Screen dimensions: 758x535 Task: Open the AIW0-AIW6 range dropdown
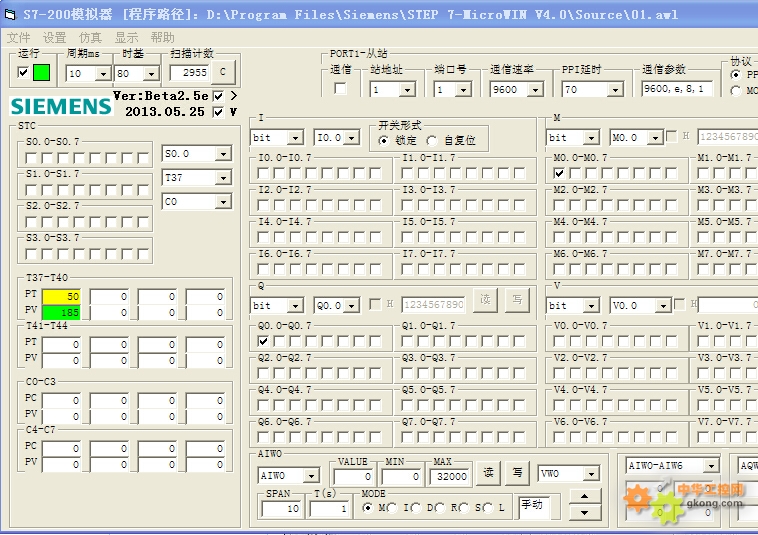(x=711, y=466)
